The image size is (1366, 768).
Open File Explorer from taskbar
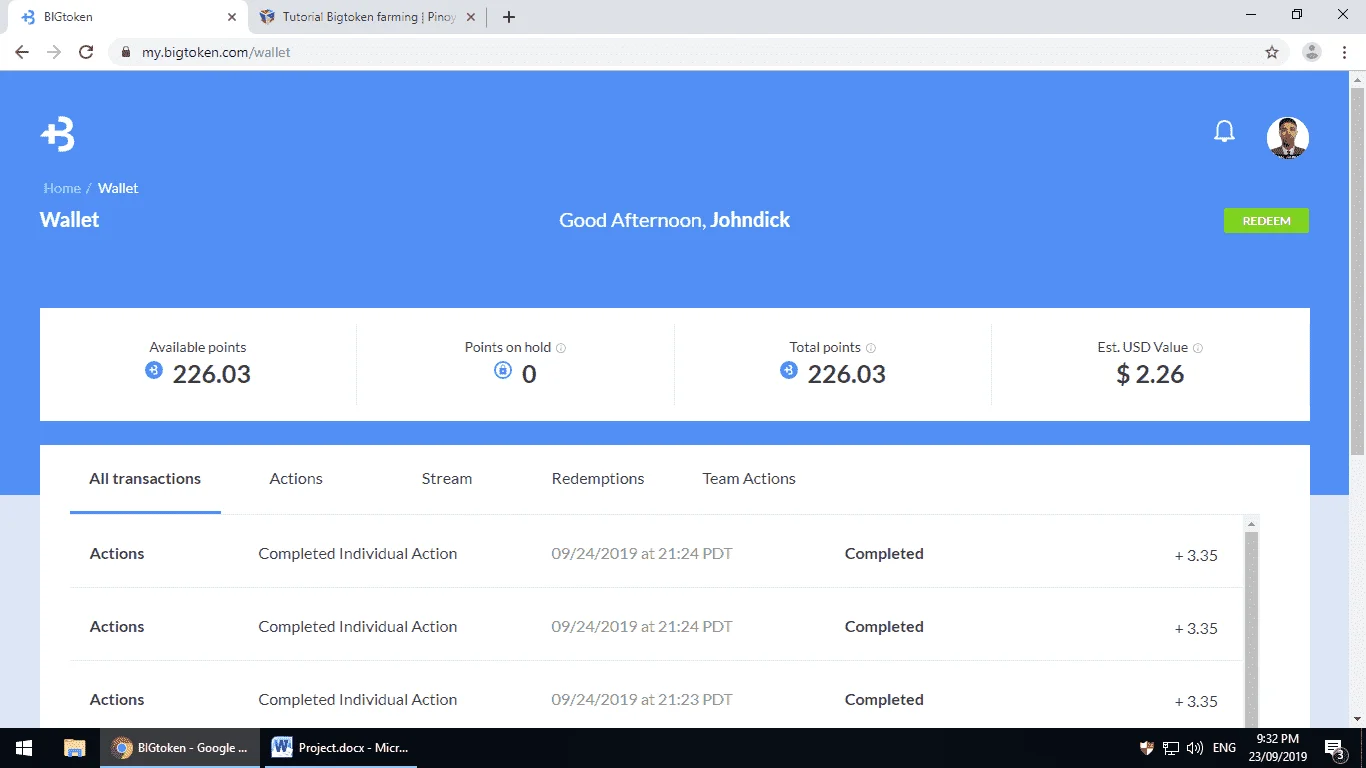tap(74, 748)
